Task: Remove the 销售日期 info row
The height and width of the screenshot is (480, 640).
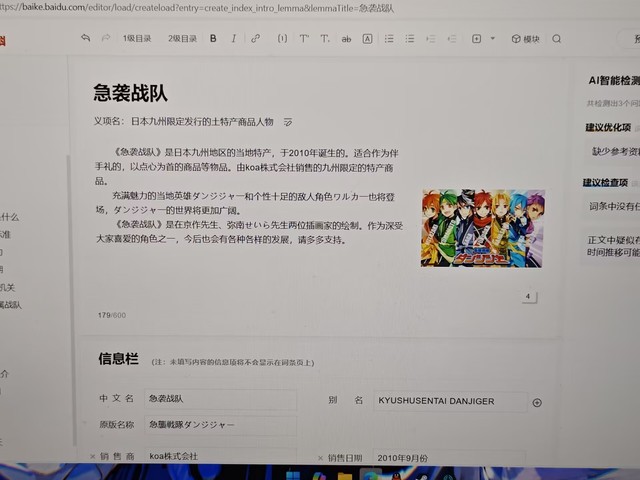Action: (319, 457)
